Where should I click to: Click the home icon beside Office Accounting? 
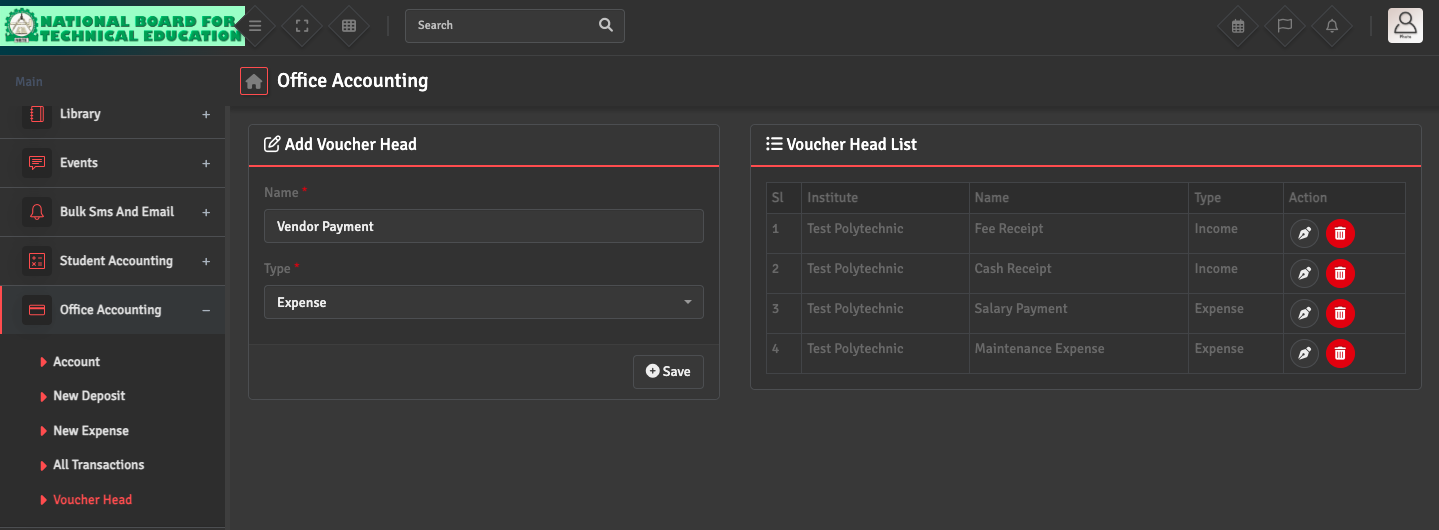click(254, 81)
